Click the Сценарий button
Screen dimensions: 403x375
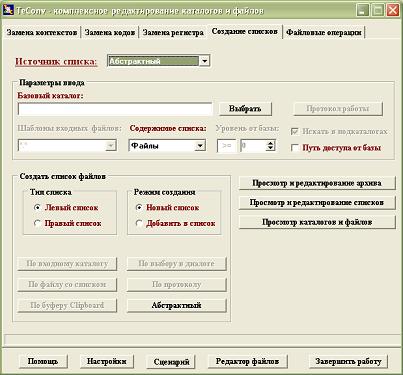[x=171, y=361]
